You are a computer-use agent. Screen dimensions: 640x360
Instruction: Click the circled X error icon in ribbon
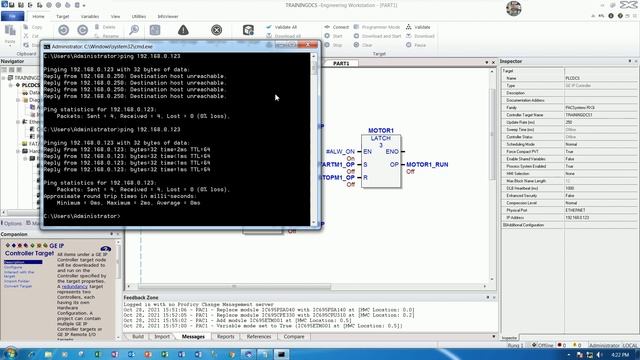217,30
